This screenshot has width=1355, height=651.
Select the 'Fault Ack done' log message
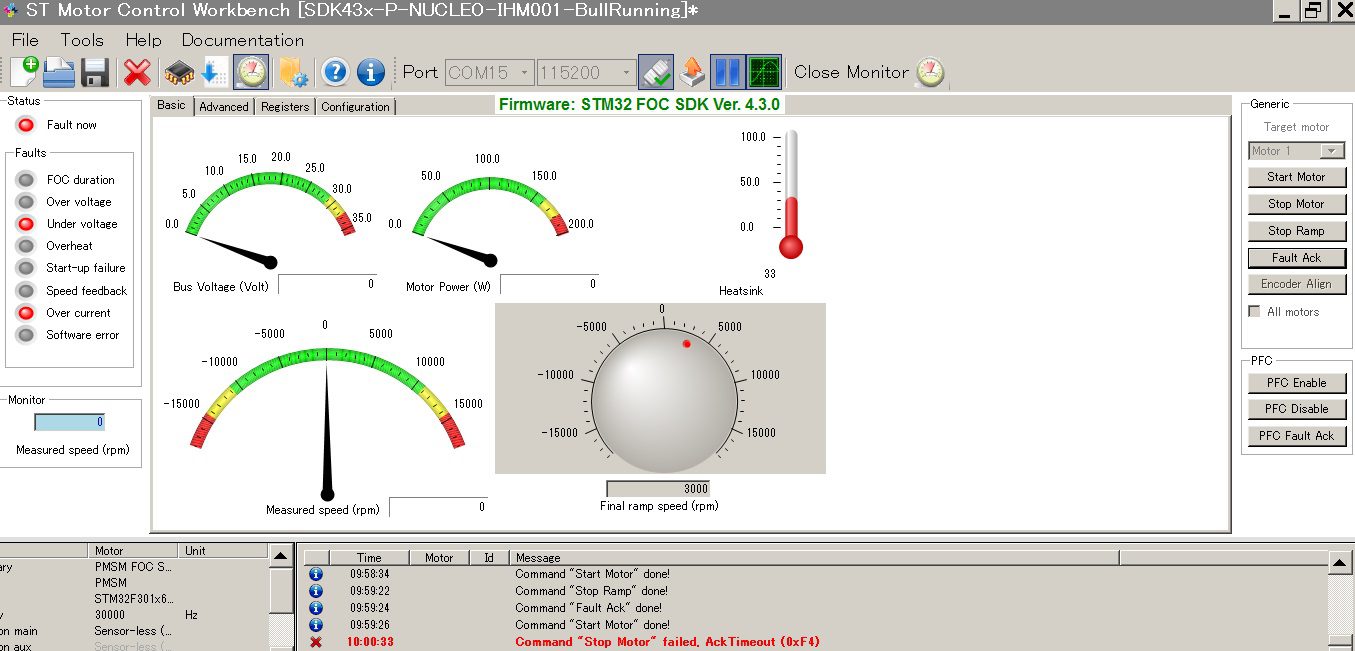click(x=589, y=608)
